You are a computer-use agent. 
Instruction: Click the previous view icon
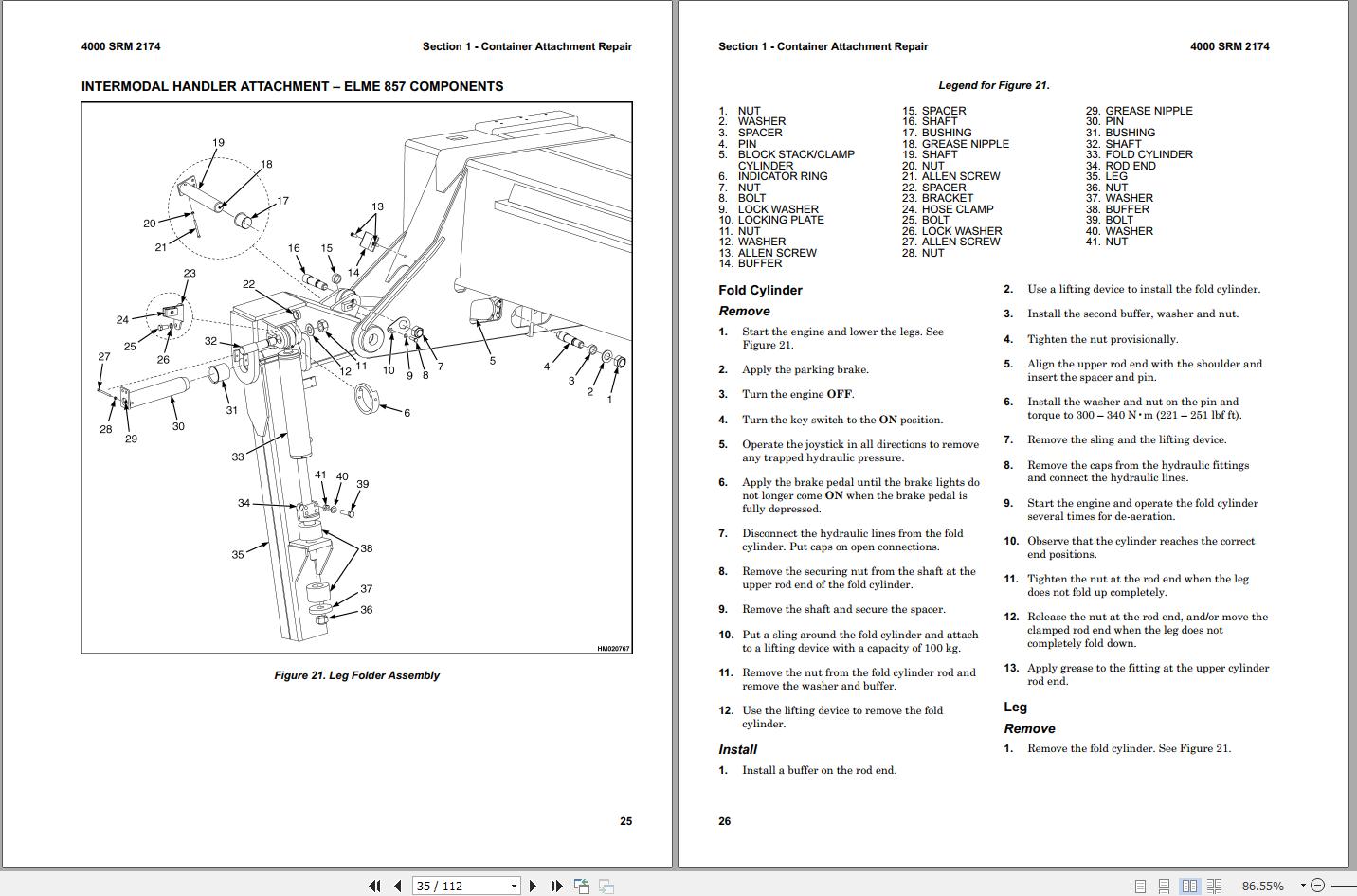point(582,886)
